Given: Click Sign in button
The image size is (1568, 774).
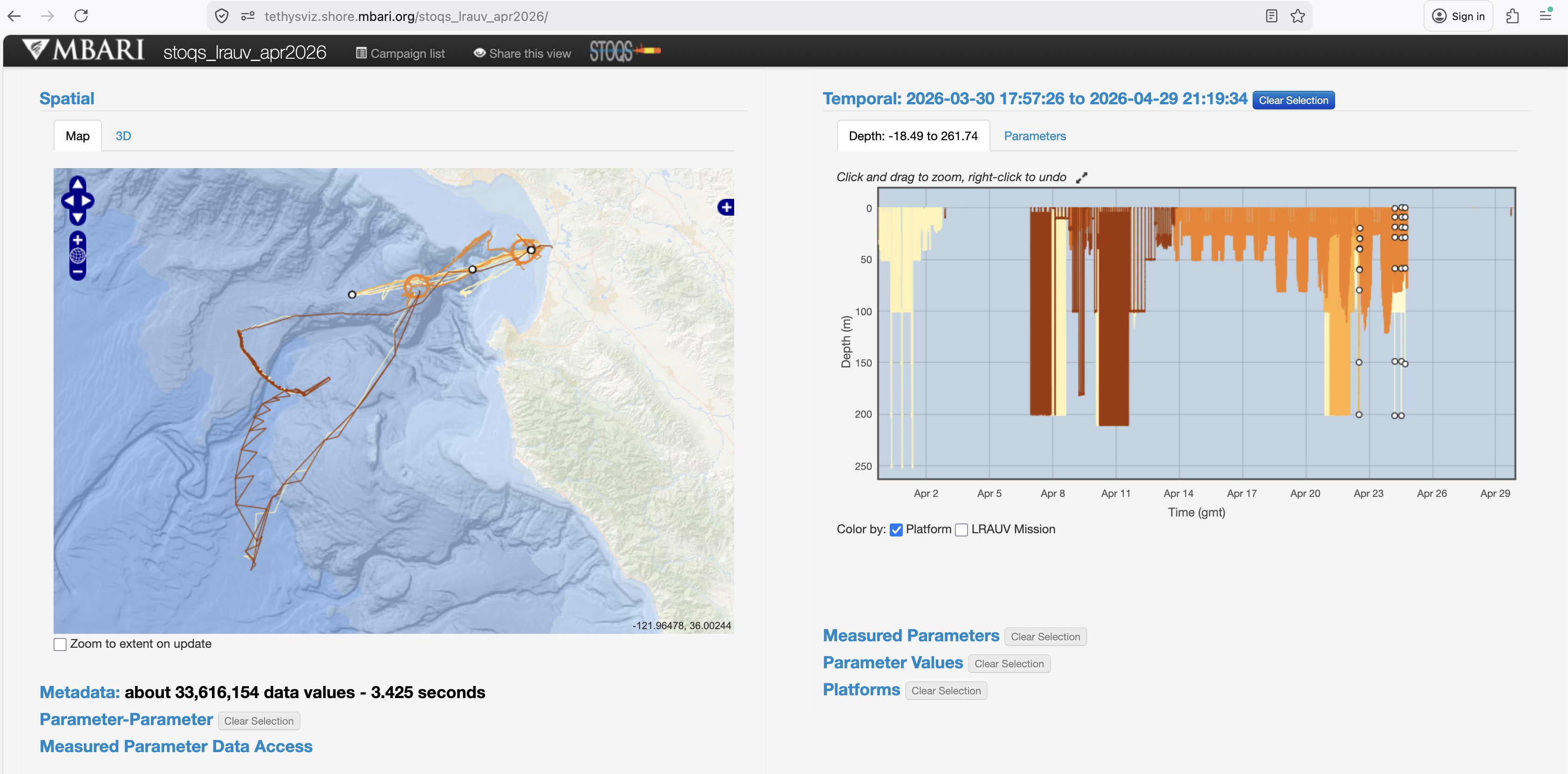Looking at the screenshot, I should (1458, 16).
